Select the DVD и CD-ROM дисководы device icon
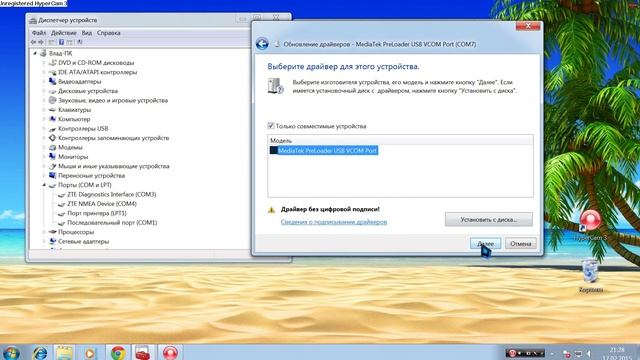This screenshot has height=360, width=640. click(x=52, y=62)
